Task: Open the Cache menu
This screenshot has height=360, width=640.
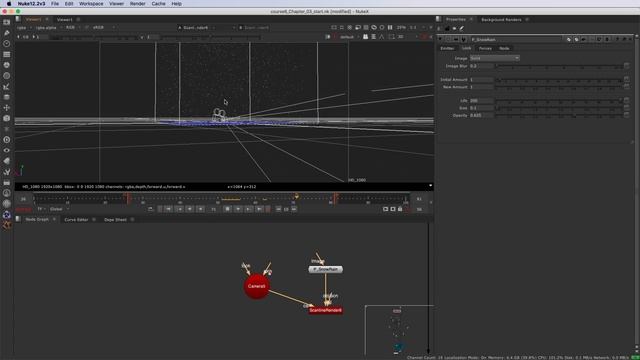Action: click(x=158, y=4)
